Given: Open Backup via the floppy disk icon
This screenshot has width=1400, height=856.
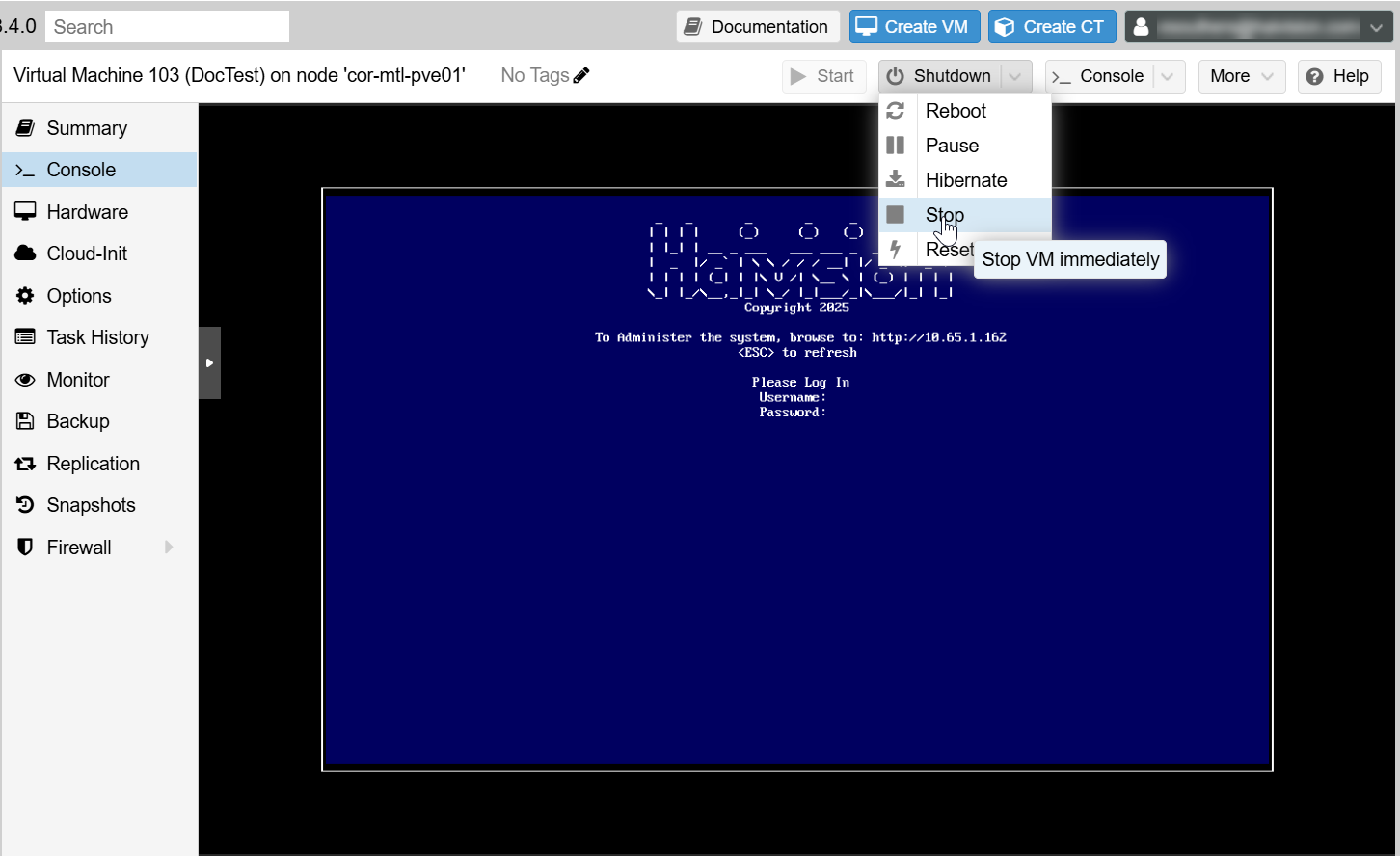Looking at the screenshot, I should click(x=26, y=421).
